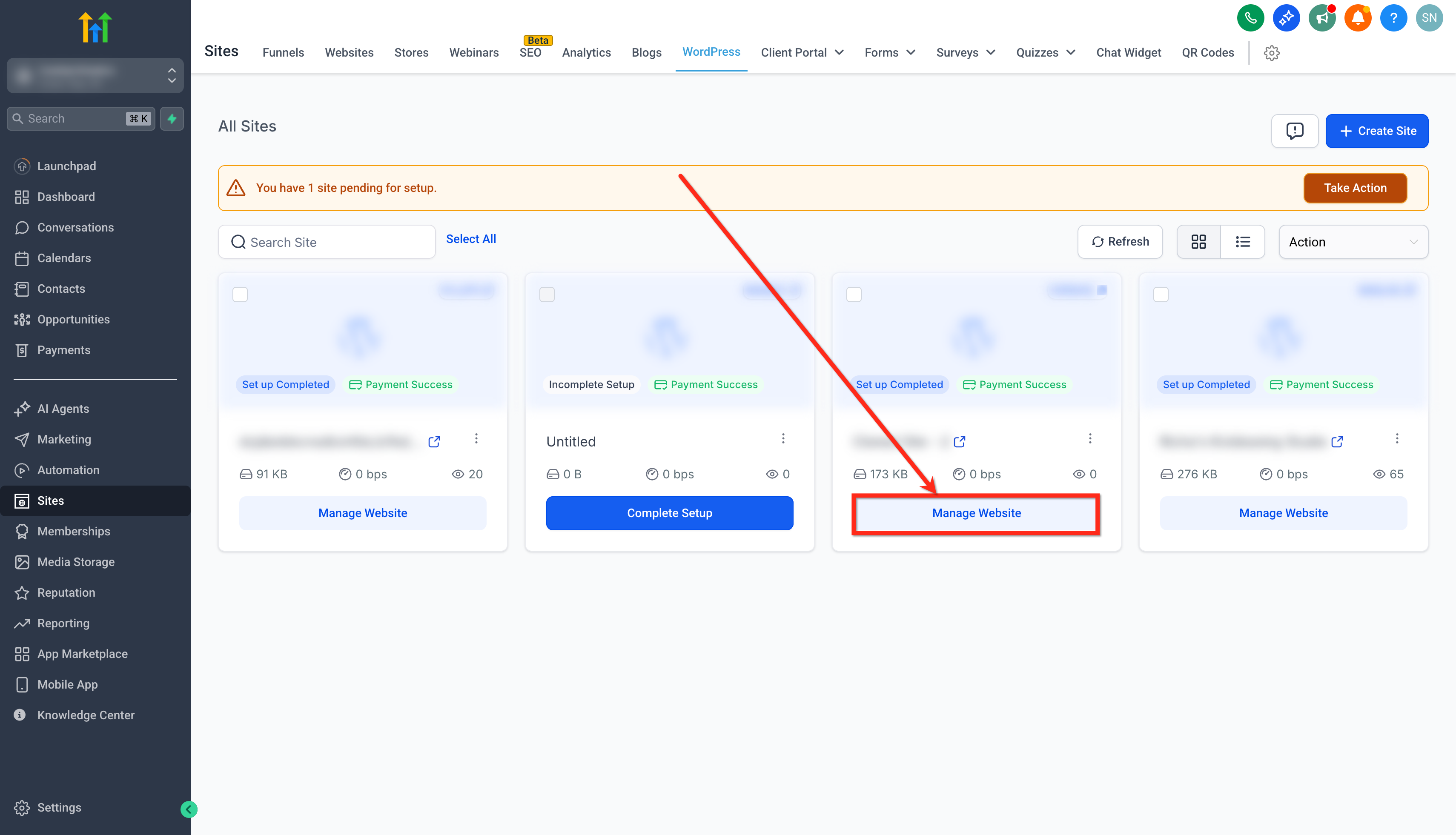Collapse the sidebar with the green arrow

(189, 809)
